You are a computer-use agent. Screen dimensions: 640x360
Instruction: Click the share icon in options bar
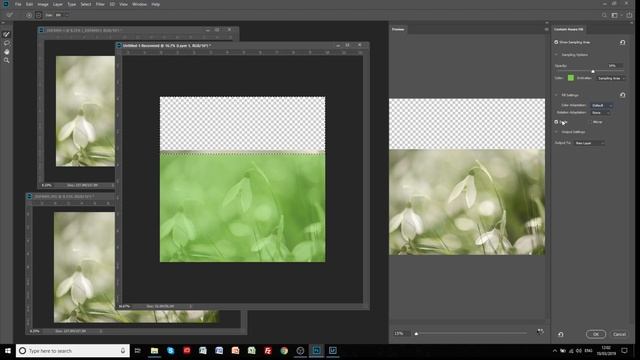pyautogui.click(x=629, y=15)
